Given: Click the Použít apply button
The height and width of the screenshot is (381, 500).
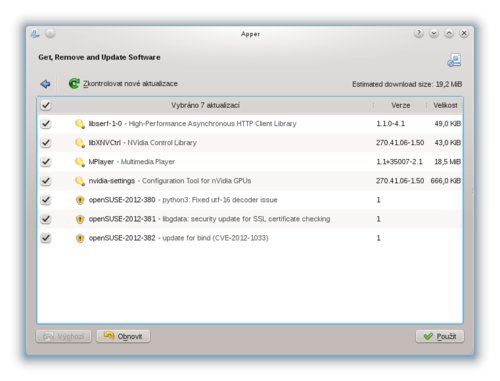Looking at the screenshot, I should [x=440, y=336].
